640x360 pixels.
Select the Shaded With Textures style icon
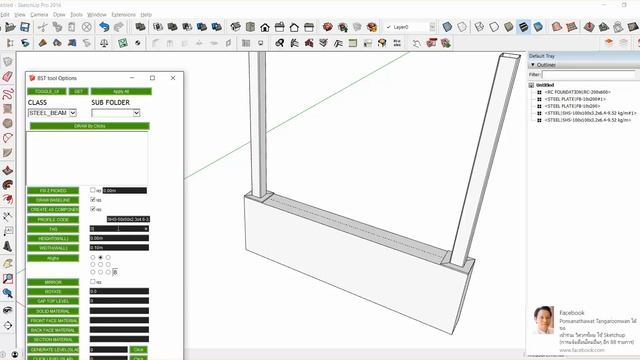[x=523, y=27]
